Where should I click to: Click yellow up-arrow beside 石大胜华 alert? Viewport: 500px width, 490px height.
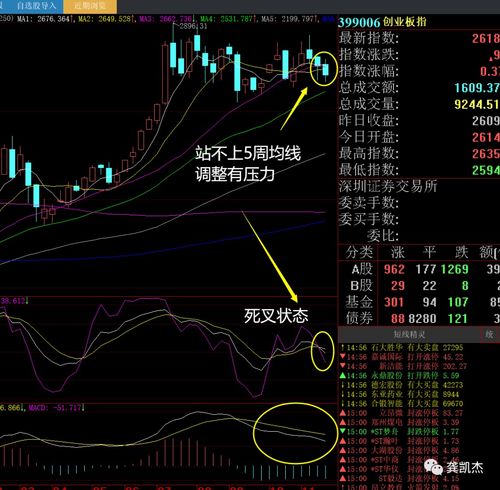[x=342, y=348]
